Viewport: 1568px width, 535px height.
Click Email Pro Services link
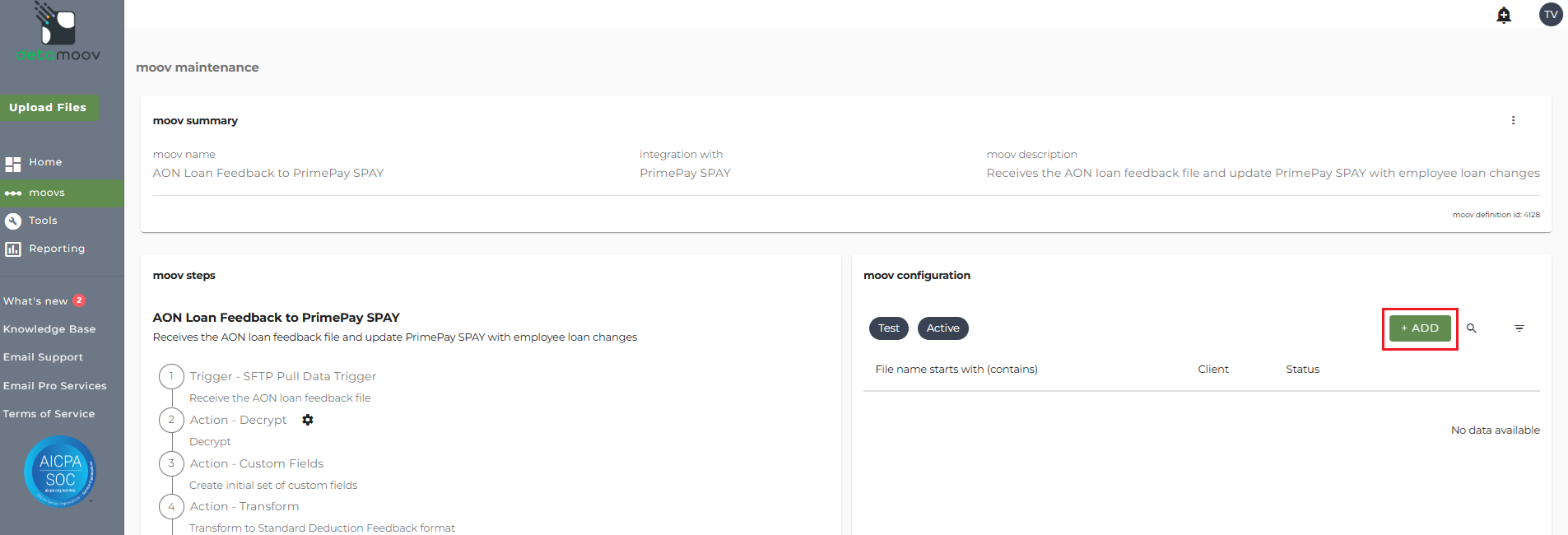tap(55, 386)
